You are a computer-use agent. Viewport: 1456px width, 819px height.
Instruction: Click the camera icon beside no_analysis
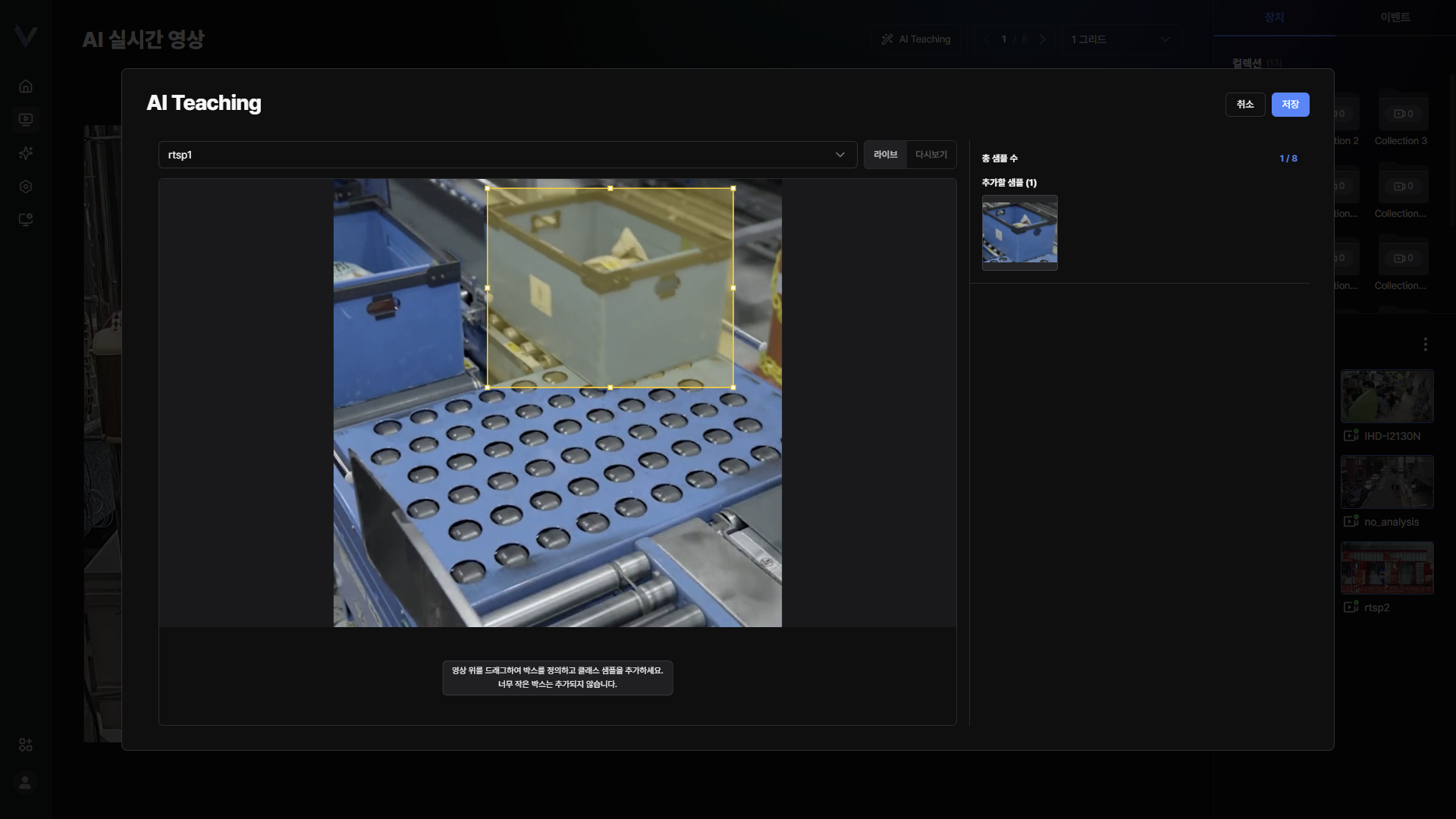point(1351,521)
